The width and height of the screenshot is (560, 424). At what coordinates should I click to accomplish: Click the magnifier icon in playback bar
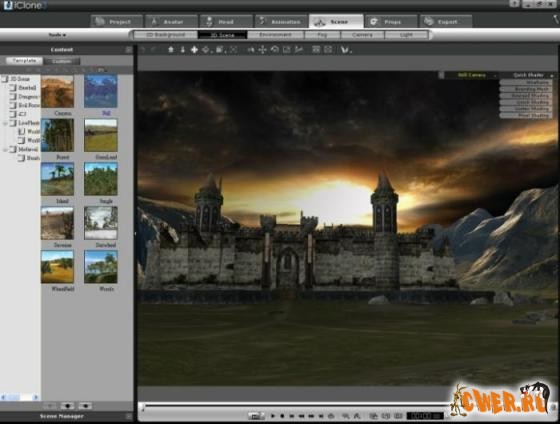[345, 416]
